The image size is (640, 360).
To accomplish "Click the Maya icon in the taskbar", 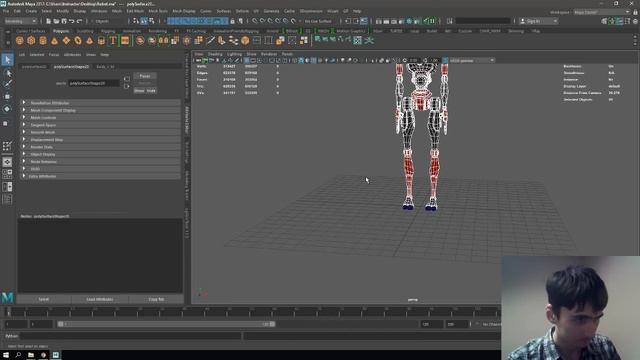I will [x=56, y=355].
